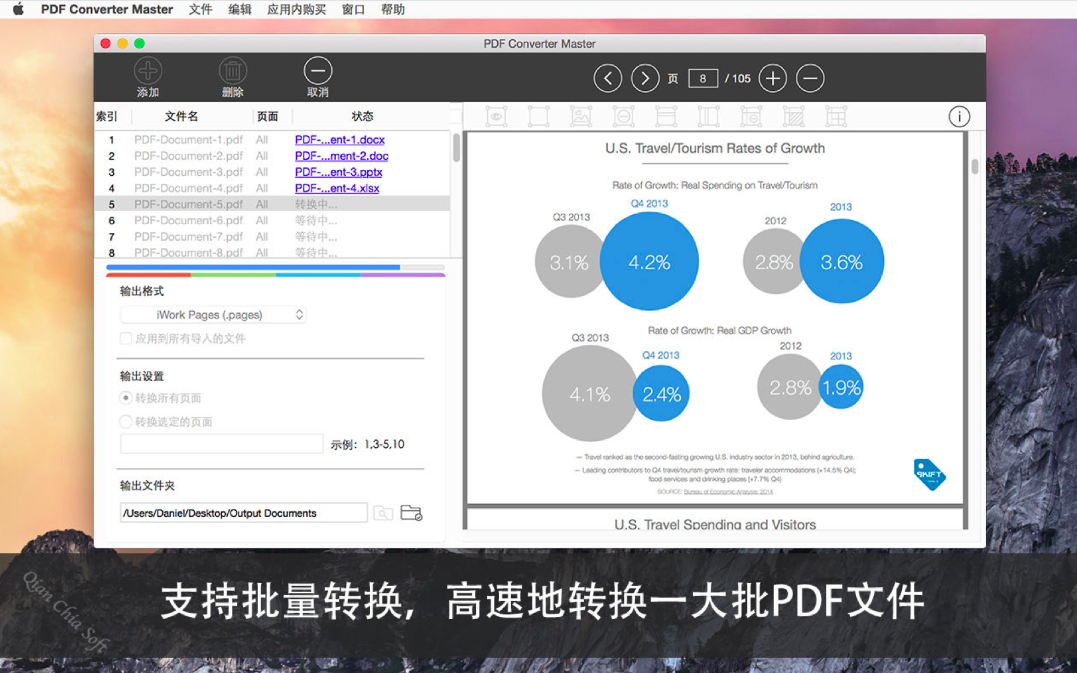Viewport: 1077px width, 673px height.
Task: Go to previous page with left arrow
Action: 608,78
